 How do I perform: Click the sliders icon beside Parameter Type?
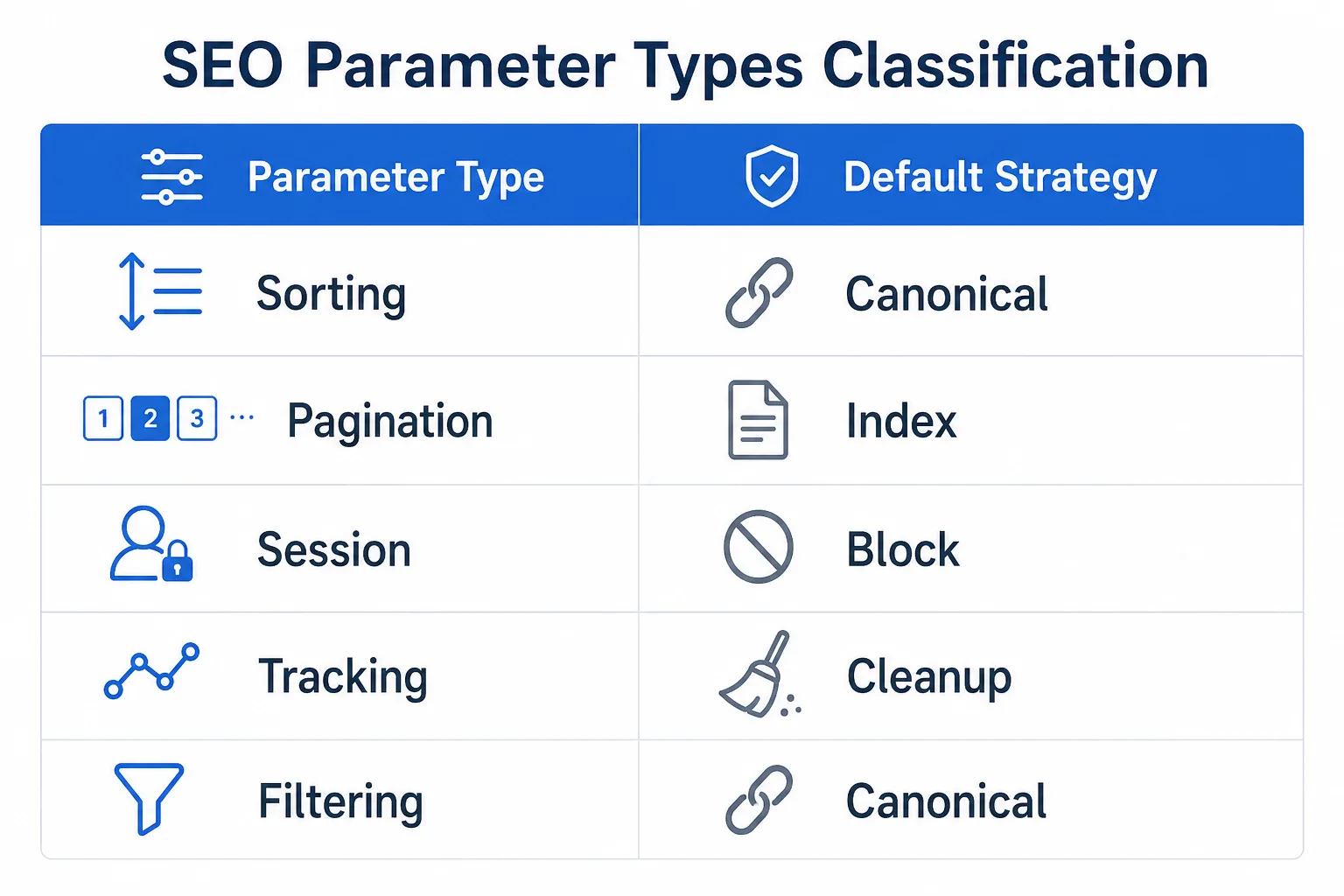coord(171,177)
